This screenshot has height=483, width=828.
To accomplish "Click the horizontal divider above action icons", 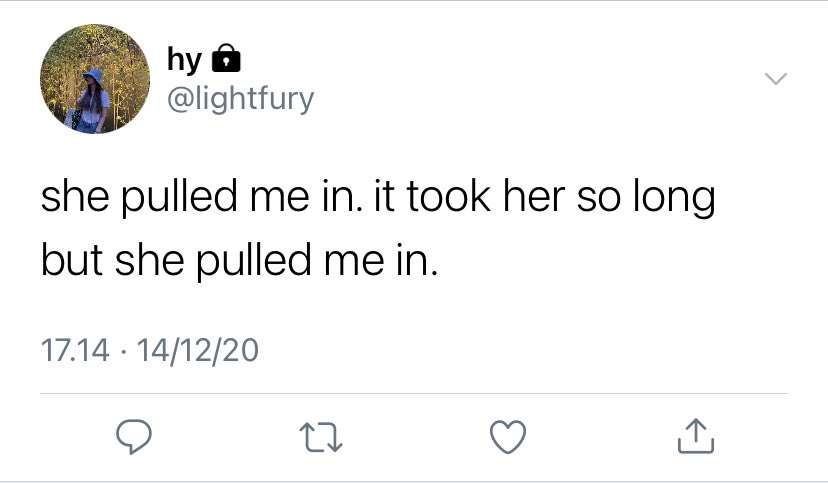I will tap(414, 393).
